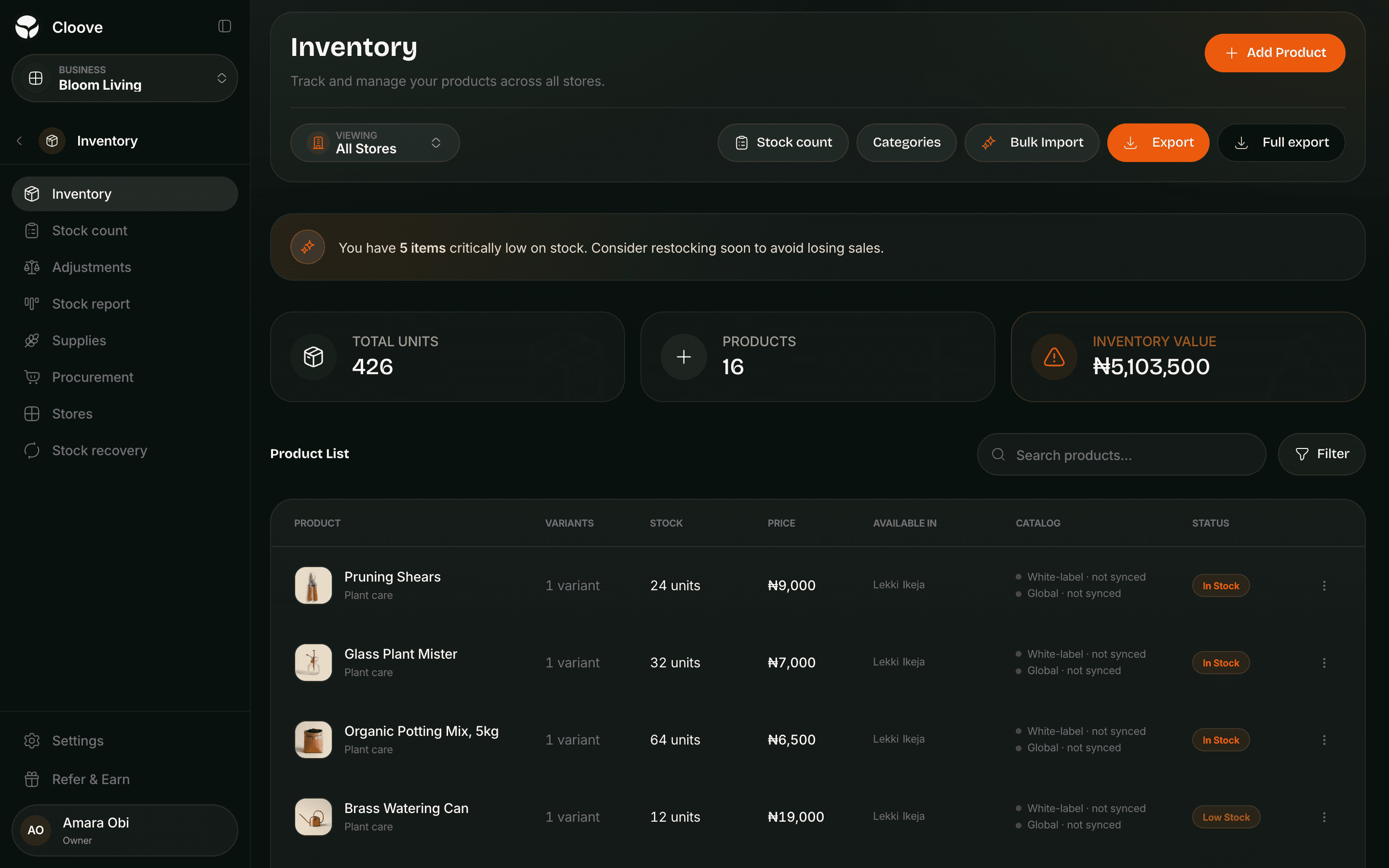This screenshot has width=1389, height=868.
Task: Open row options for Organic Potting Mix
Action: (1324, 740)
